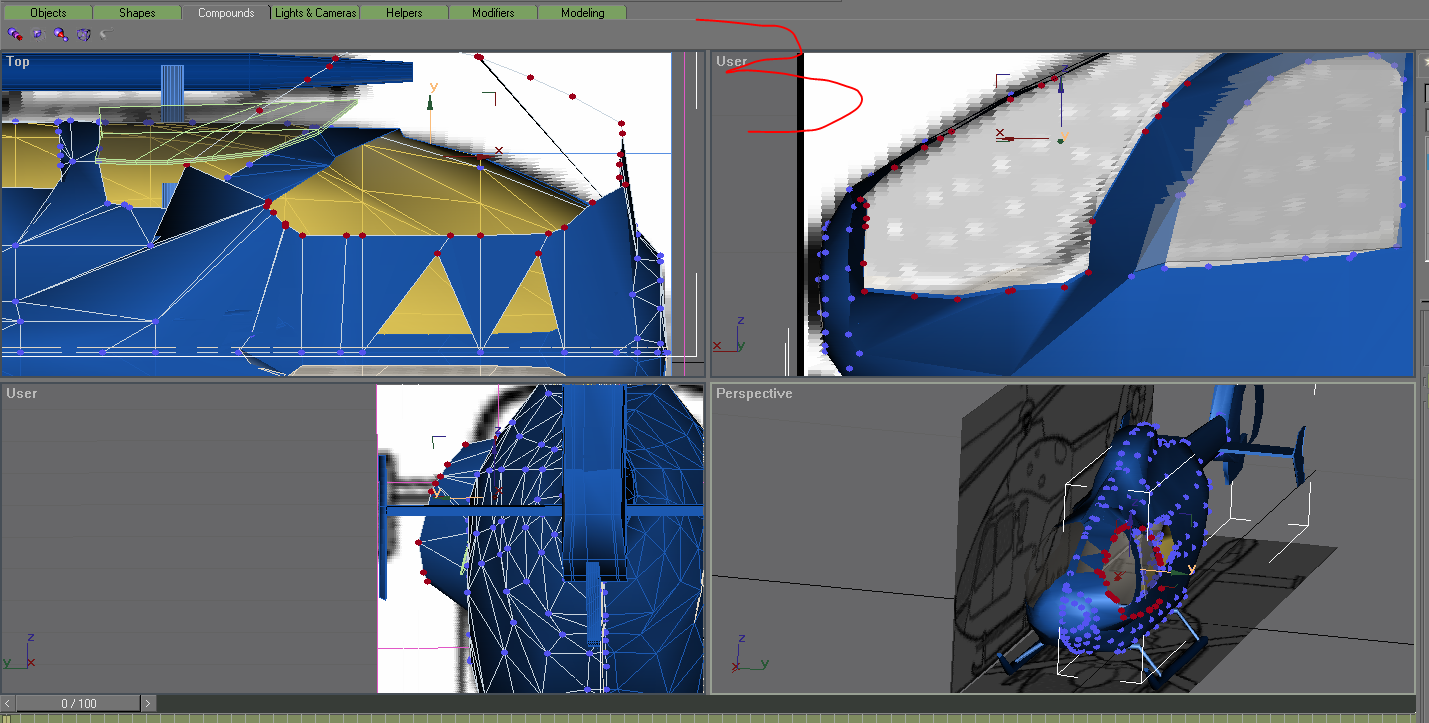Screen dimensions: 1429x723
Task: Select the Compounds tab
Action: (226, 13)
